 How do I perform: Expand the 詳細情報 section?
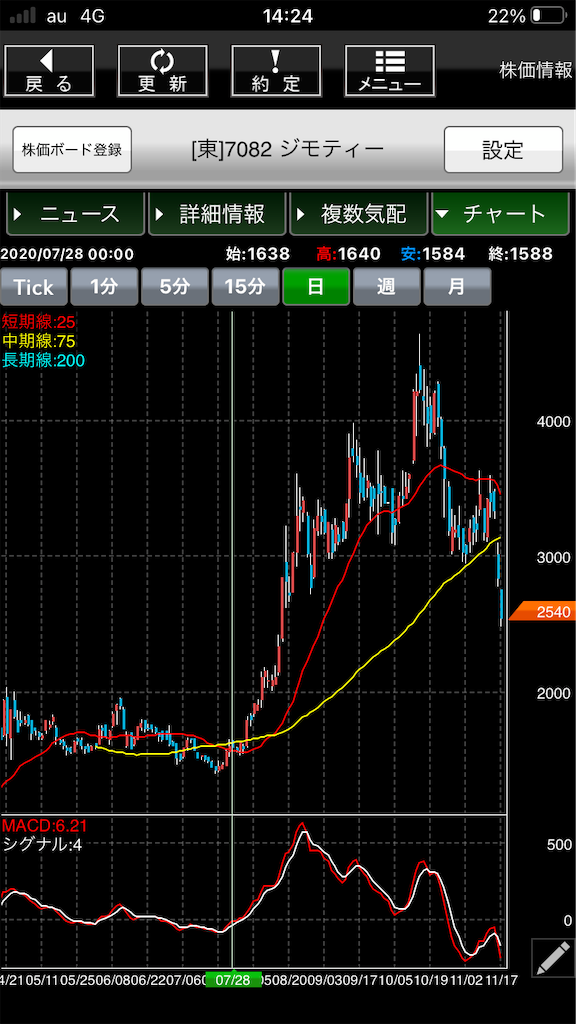217,214
